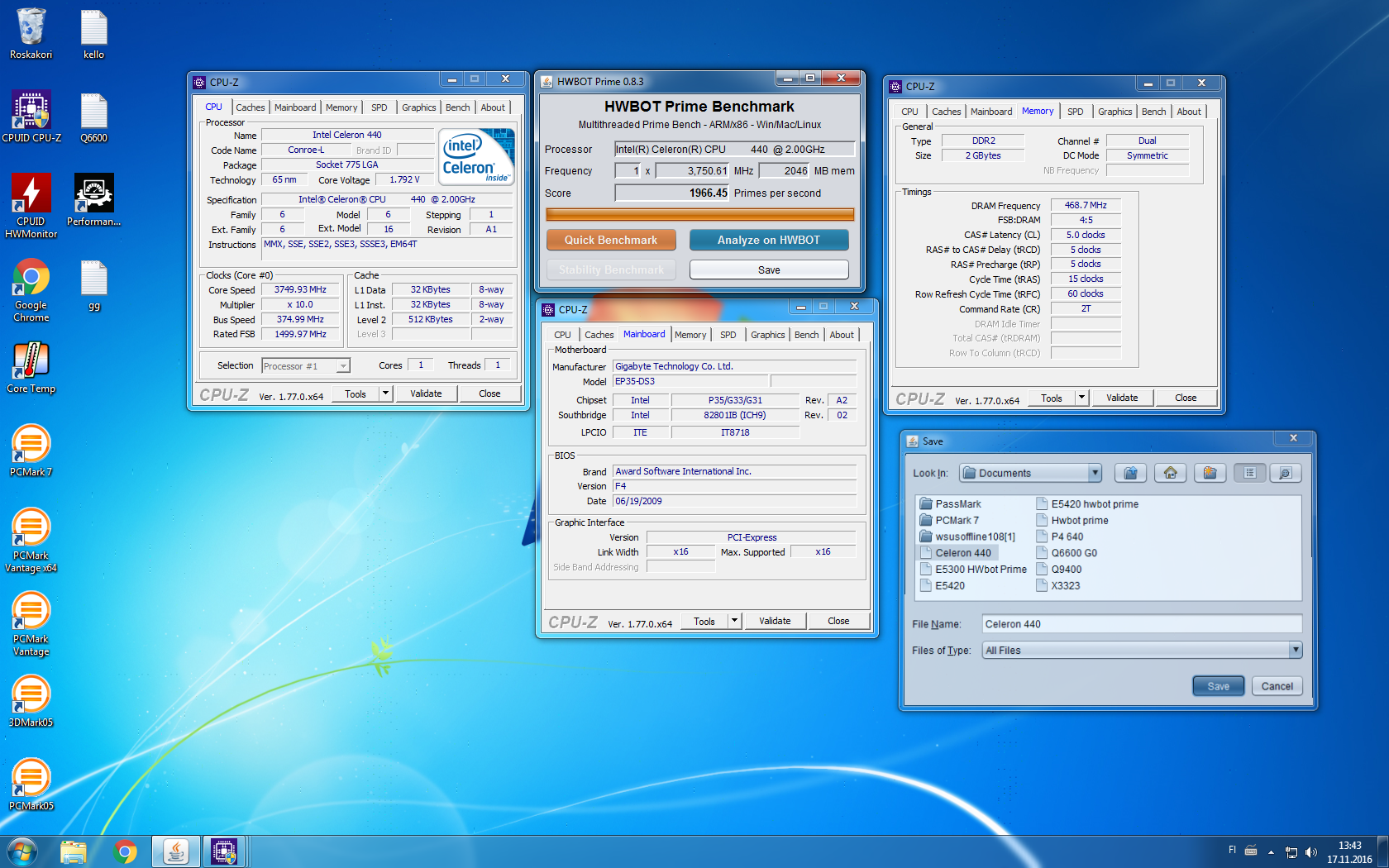Open About tab in Memory CPU-Z window

(1188, 112)
